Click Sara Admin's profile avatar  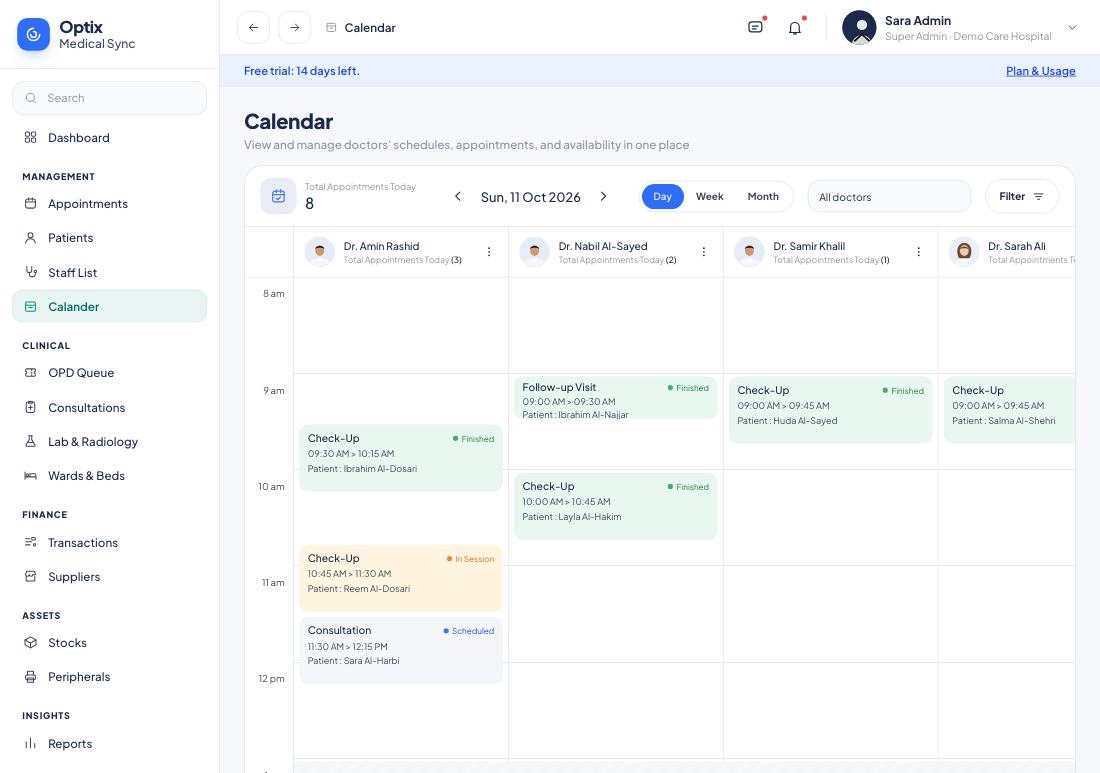(859, 27)
